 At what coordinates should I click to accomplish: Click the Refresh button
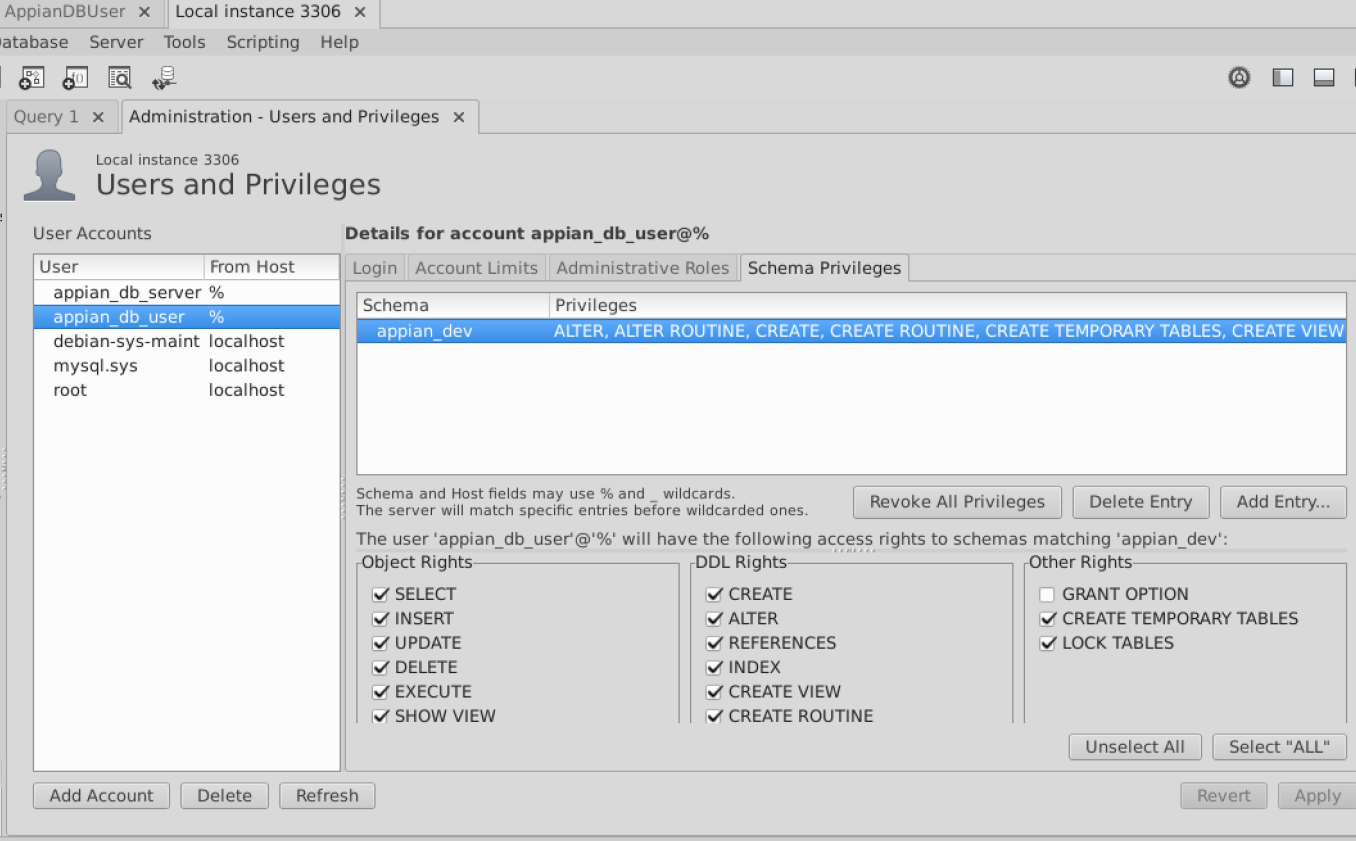327,796
